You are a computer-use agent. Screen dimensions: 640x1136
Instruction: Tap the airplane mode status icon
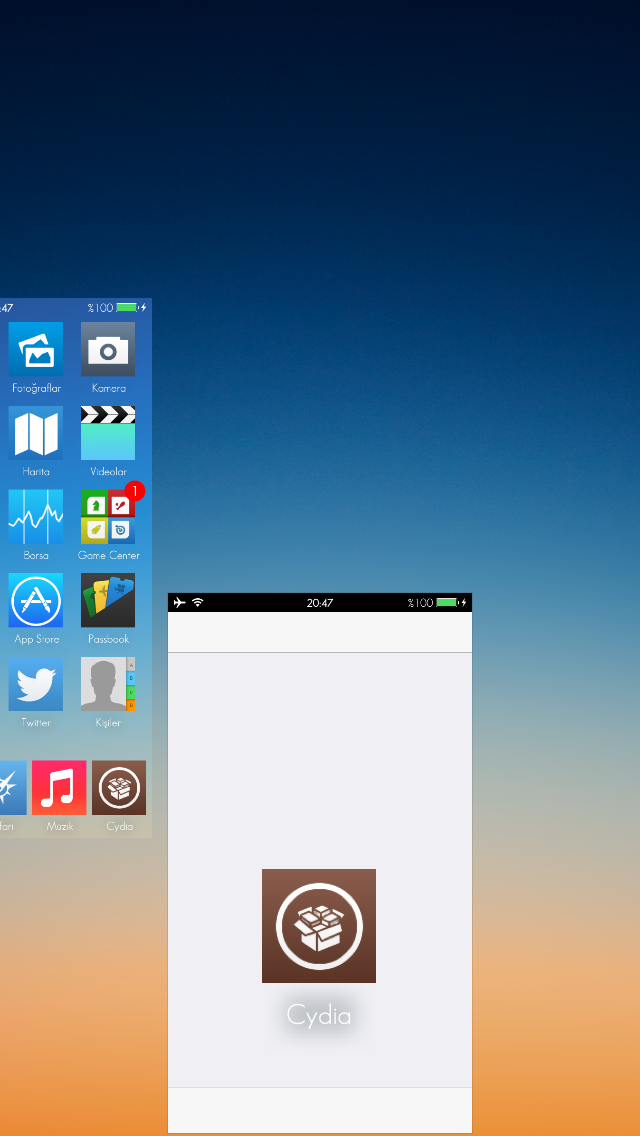pos(180,602)
